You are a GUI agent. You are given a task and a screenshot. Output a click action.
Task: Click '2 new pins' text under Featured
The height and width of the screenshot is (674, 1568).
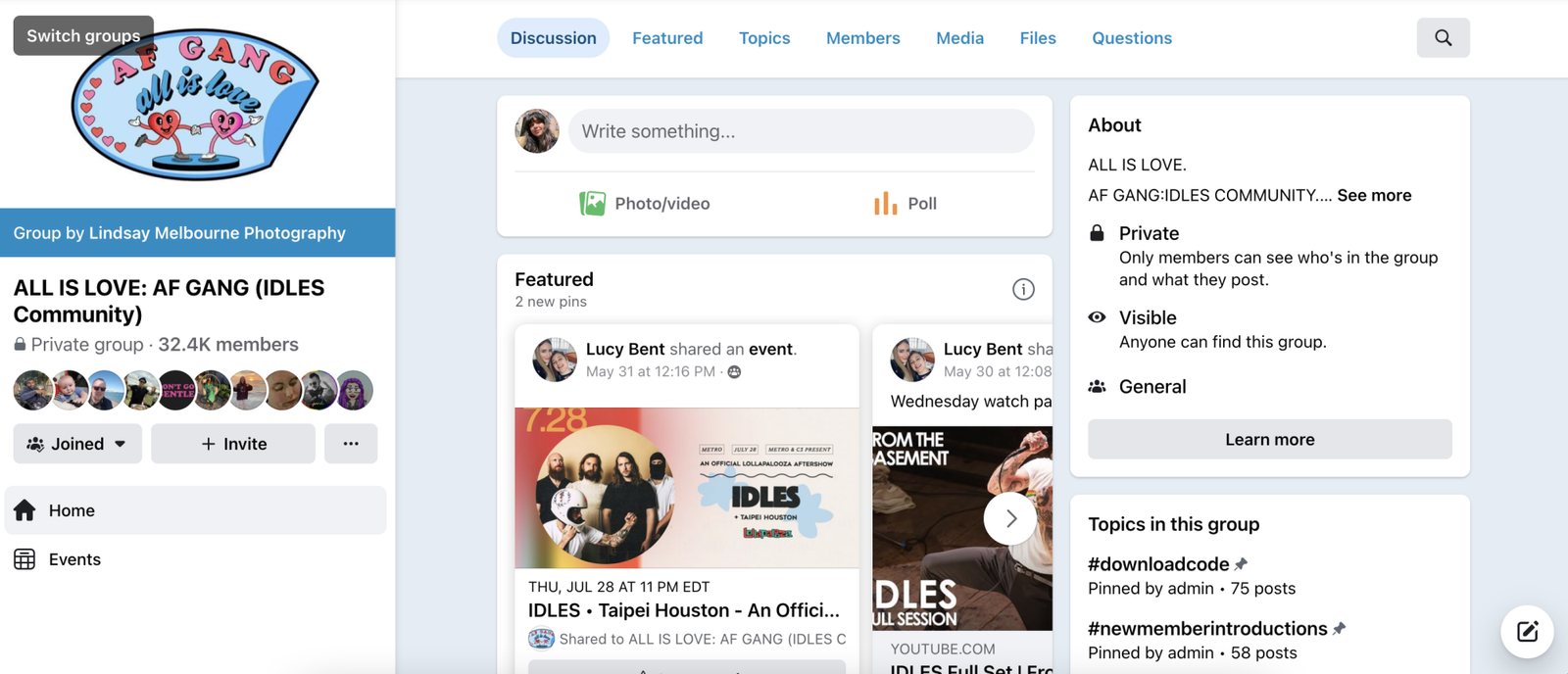point(551,302)
